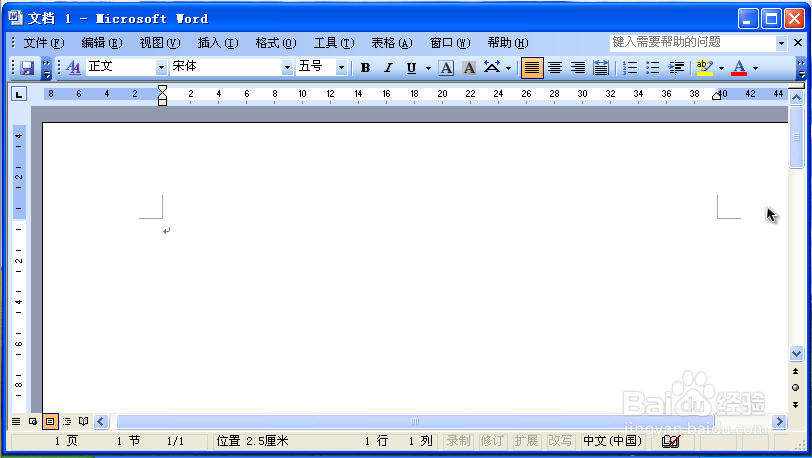Viewport: 812px width, 458px height.
Task: Click the 录制 status bar indicator
Action: (x=458, y=441)
